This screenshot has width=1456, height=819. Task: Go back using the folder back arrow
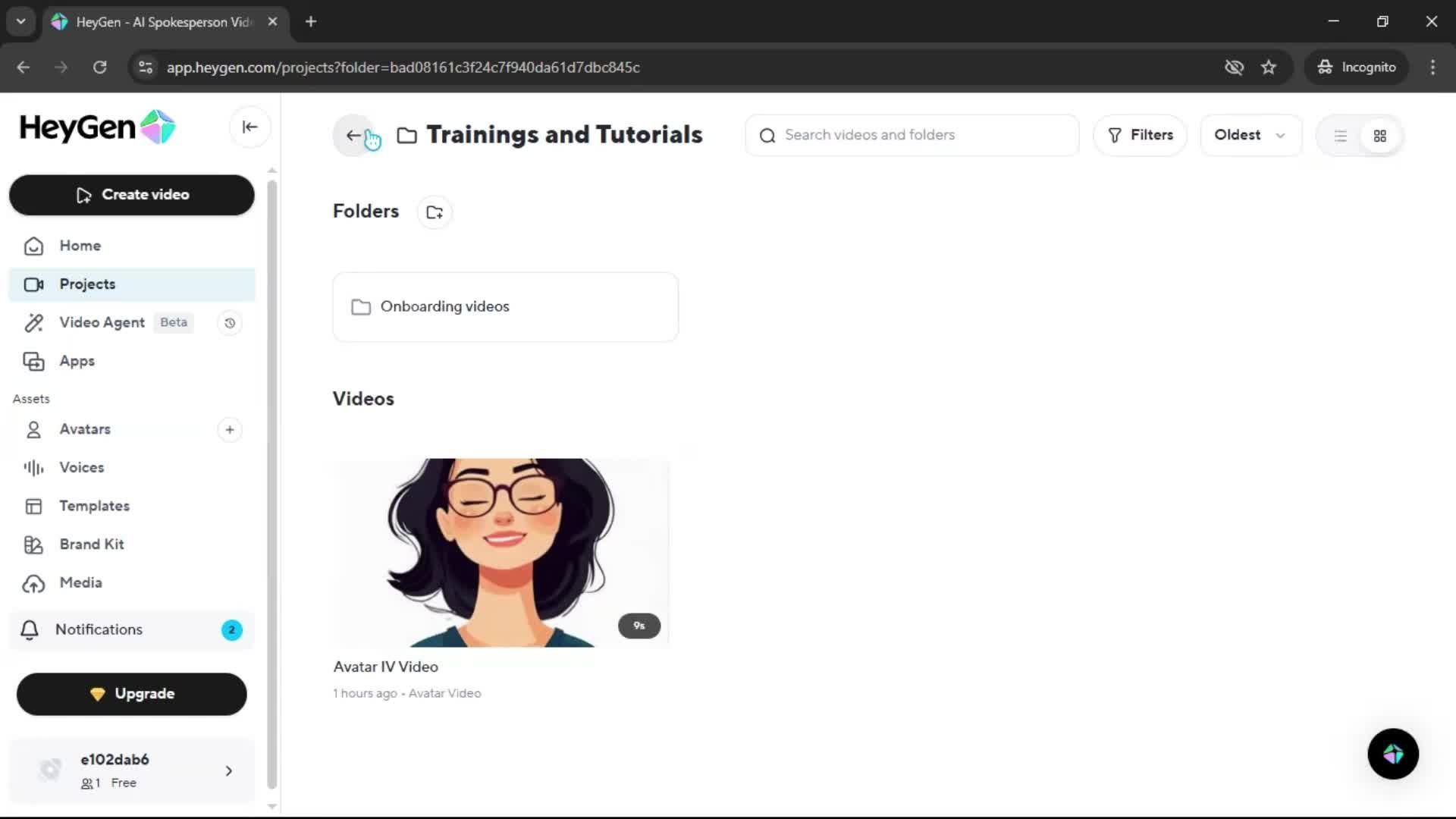353,136
